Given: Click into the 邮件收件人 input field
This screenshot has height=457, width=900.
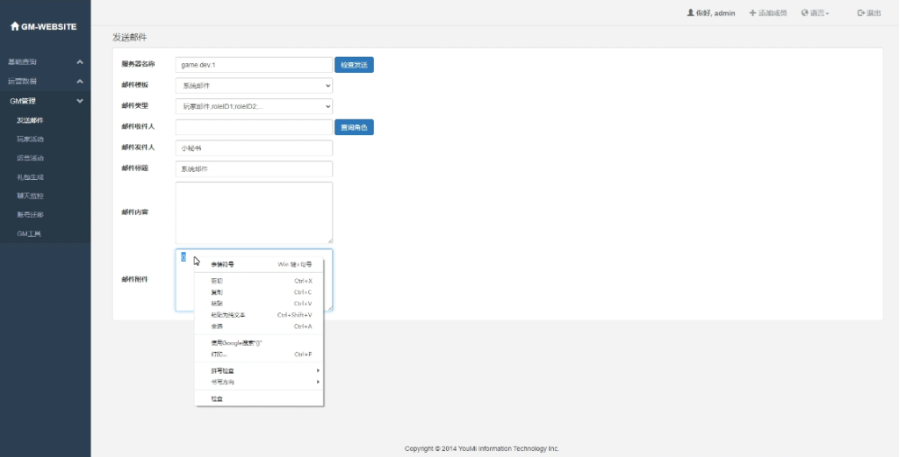Looking at the screenshot, I should 254,127.
